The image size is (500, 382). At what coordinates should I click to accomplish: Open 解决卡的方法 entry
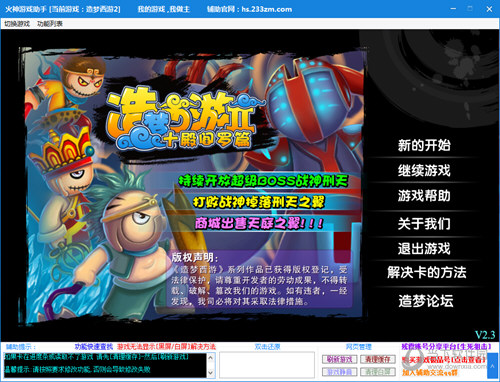427,272
